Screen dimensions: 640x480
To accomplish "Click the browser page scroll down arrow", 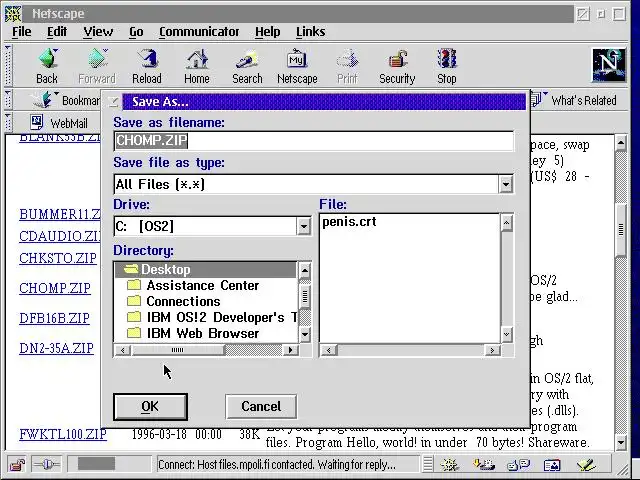I will [x=621, y=442].
